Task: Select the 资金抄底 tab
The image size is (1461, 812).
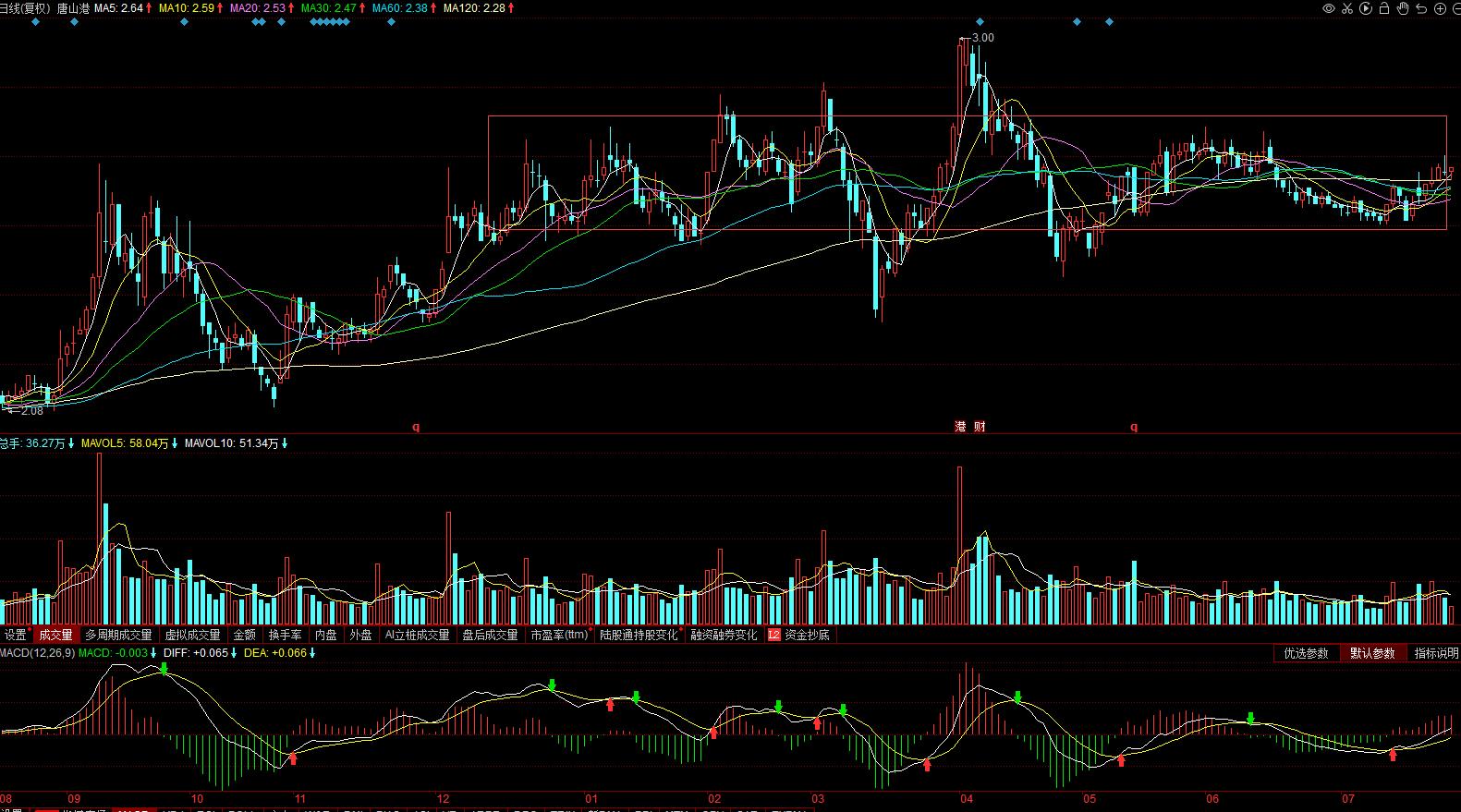Action: [807, 635]
